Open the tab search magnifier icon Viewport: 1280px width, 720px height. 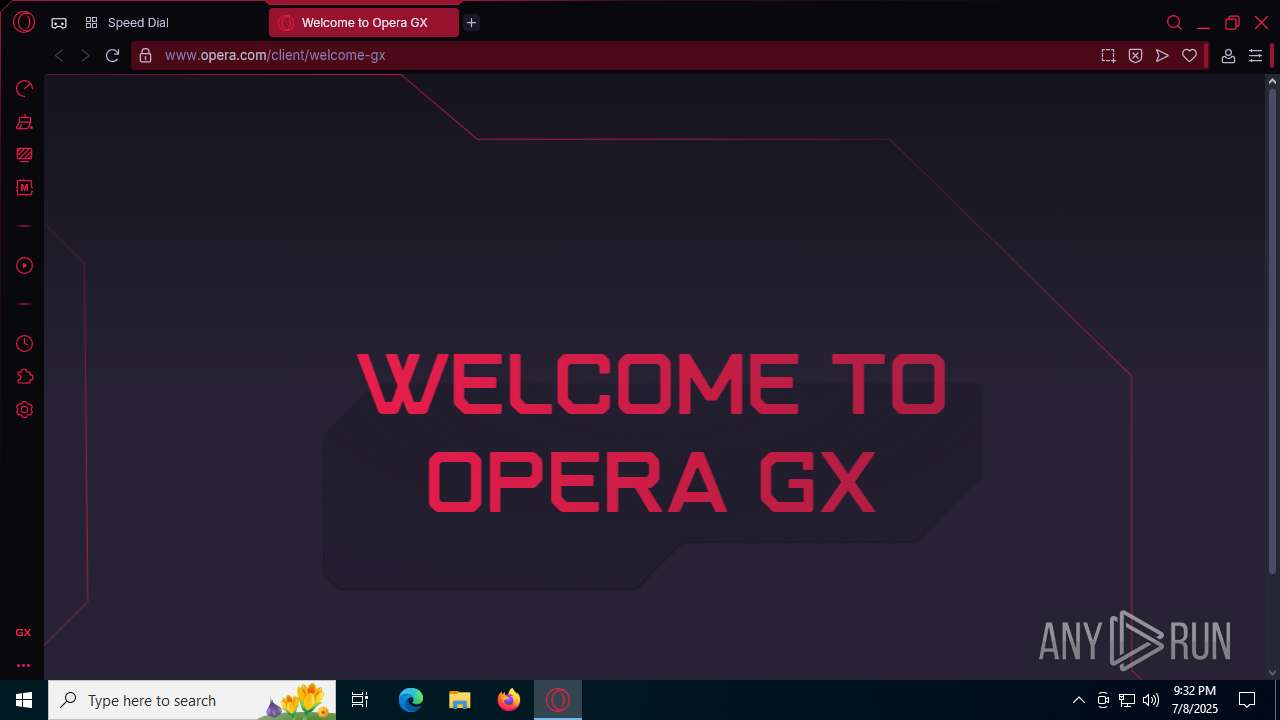click(x=1174, y=23)
